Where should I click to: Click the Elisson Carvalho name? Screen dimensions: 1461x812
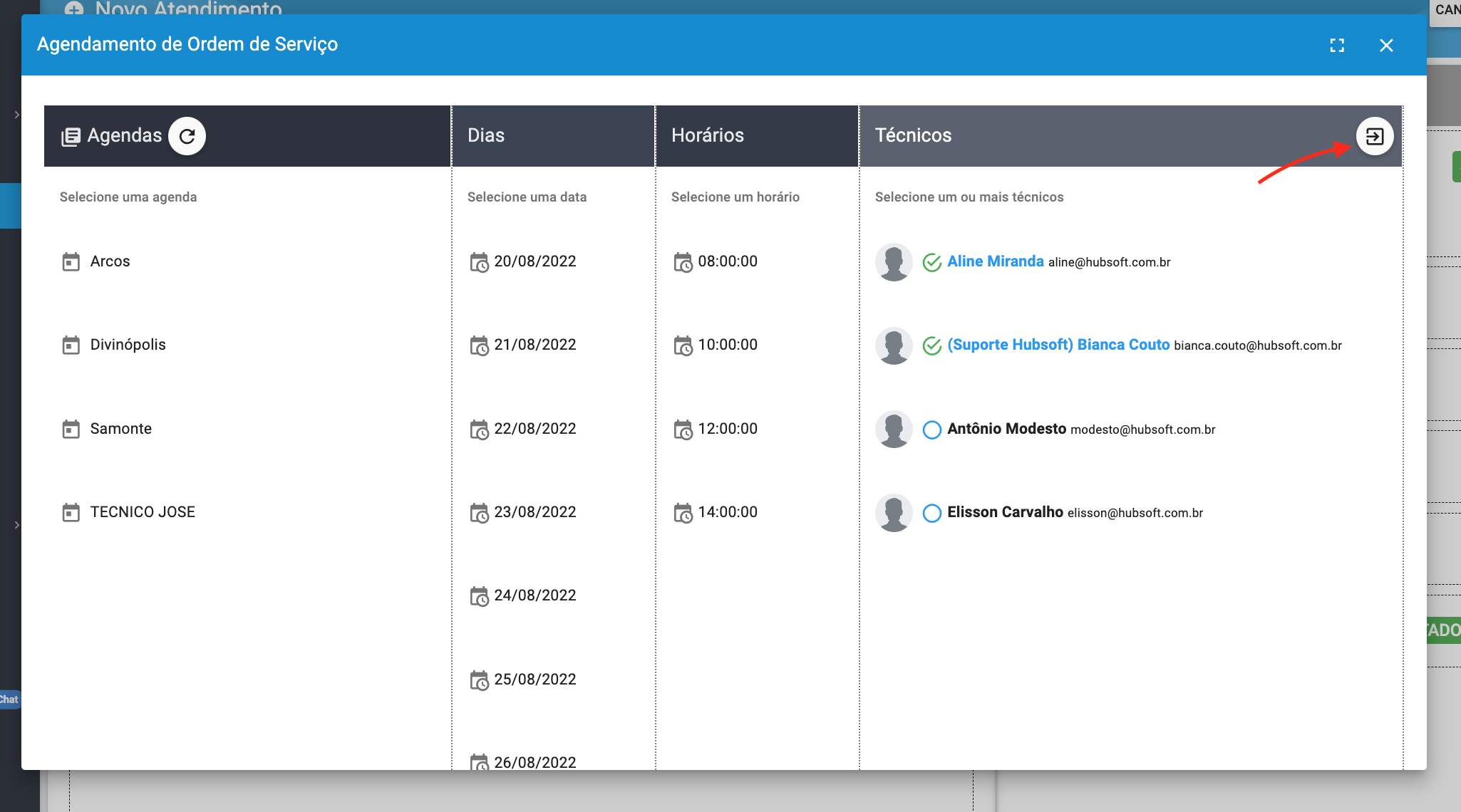(x=1005, y=512)
